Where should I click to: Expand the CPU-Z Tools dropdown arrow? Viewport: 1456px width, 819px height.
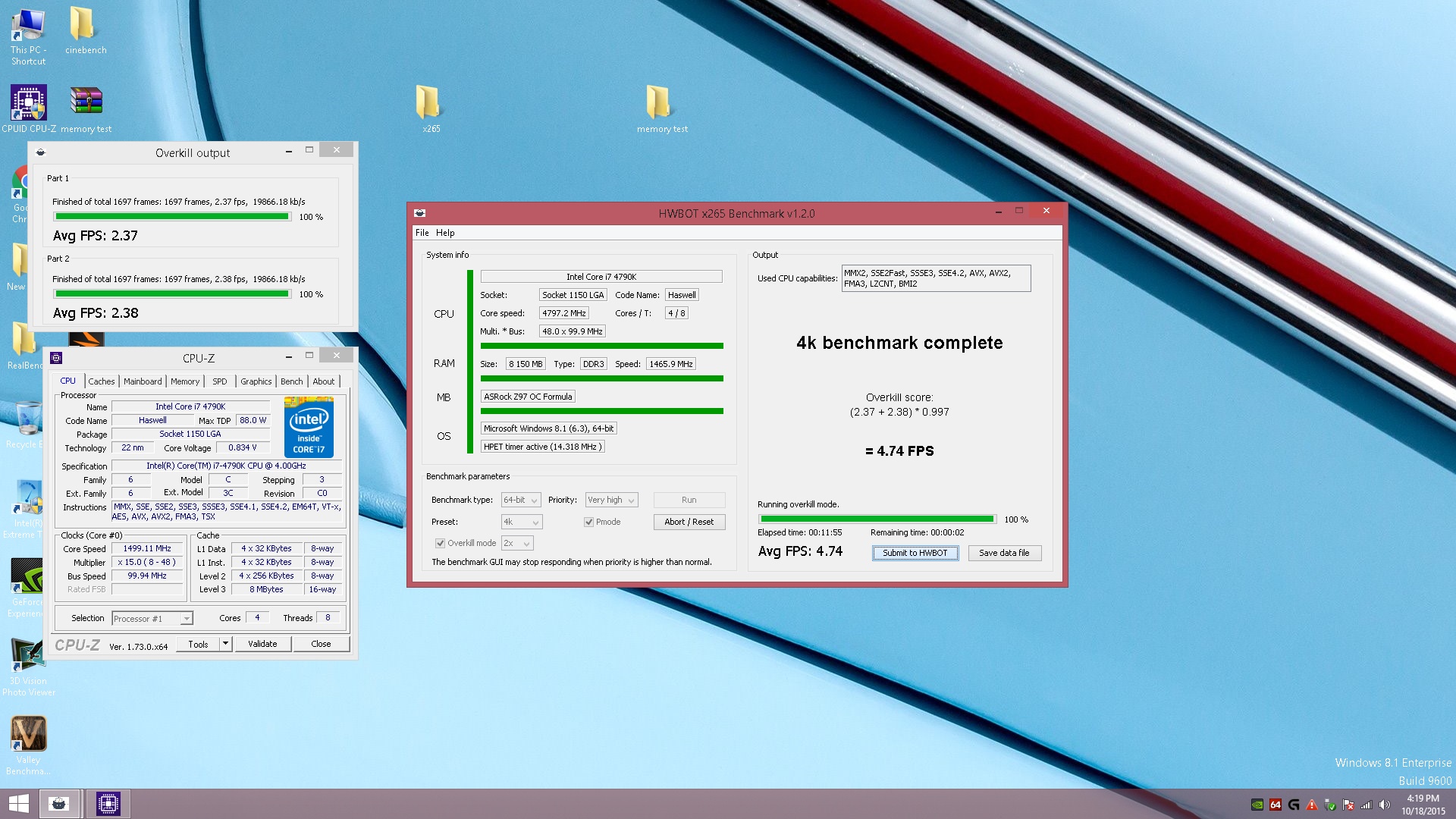click(225, 644)
